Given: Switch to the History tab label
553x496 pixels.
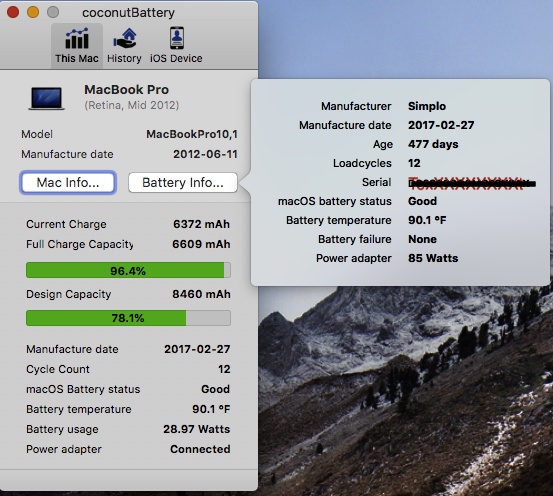Looking at the screenshot, I should [124, 58].
